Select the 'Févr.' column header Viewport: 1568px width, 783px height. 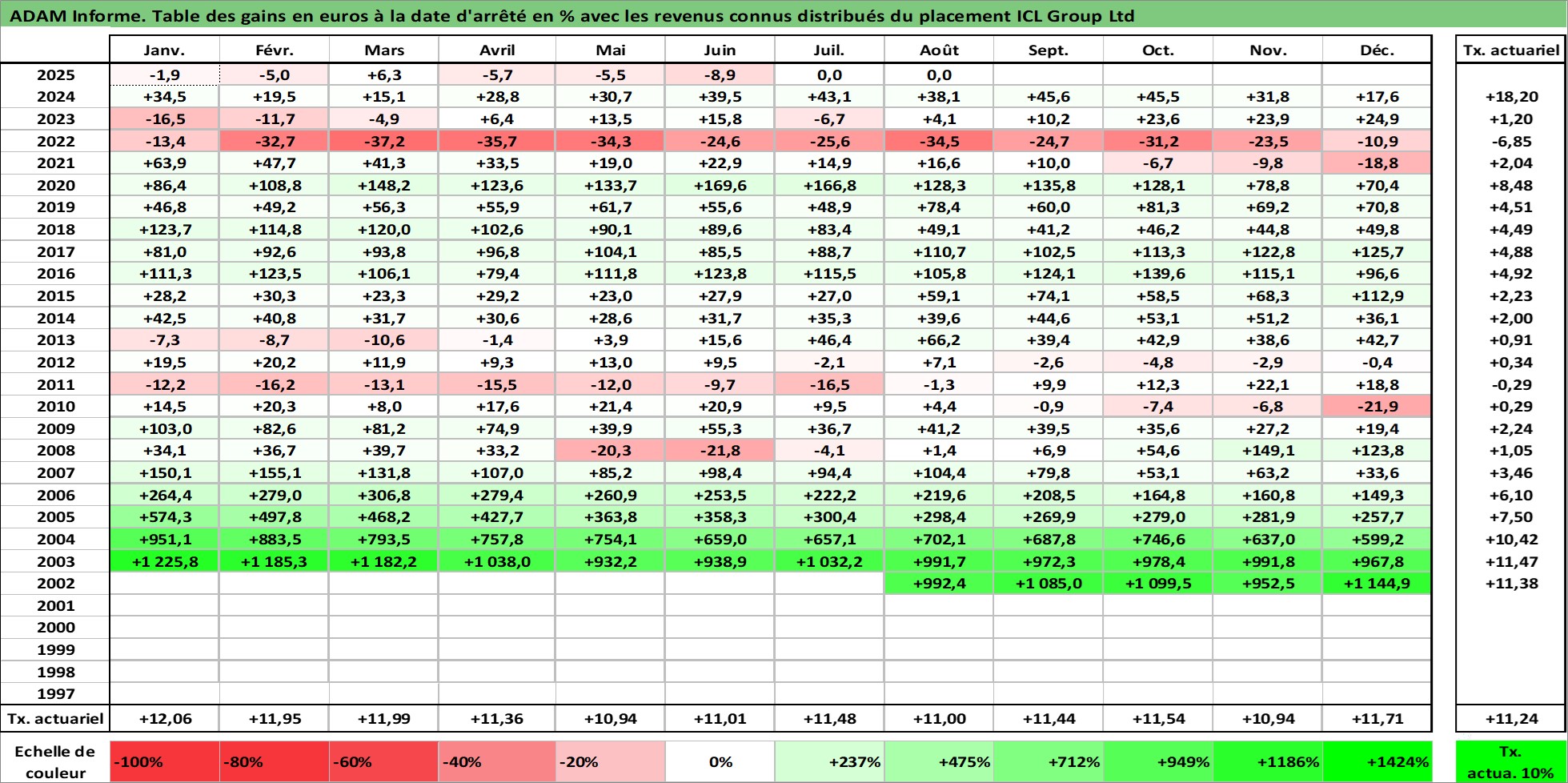point(274,50)
